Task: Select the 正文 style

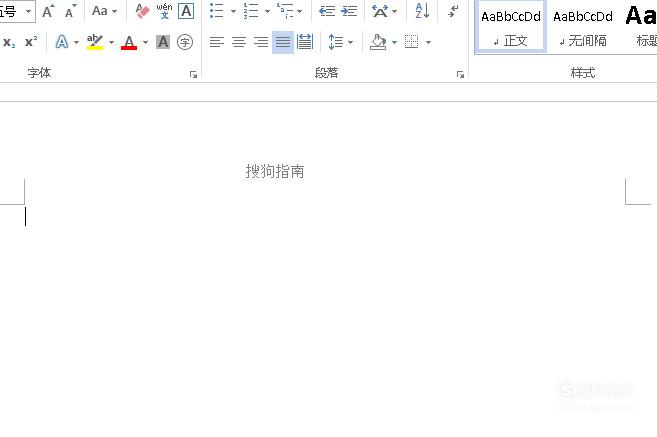Action: [510, 27]
